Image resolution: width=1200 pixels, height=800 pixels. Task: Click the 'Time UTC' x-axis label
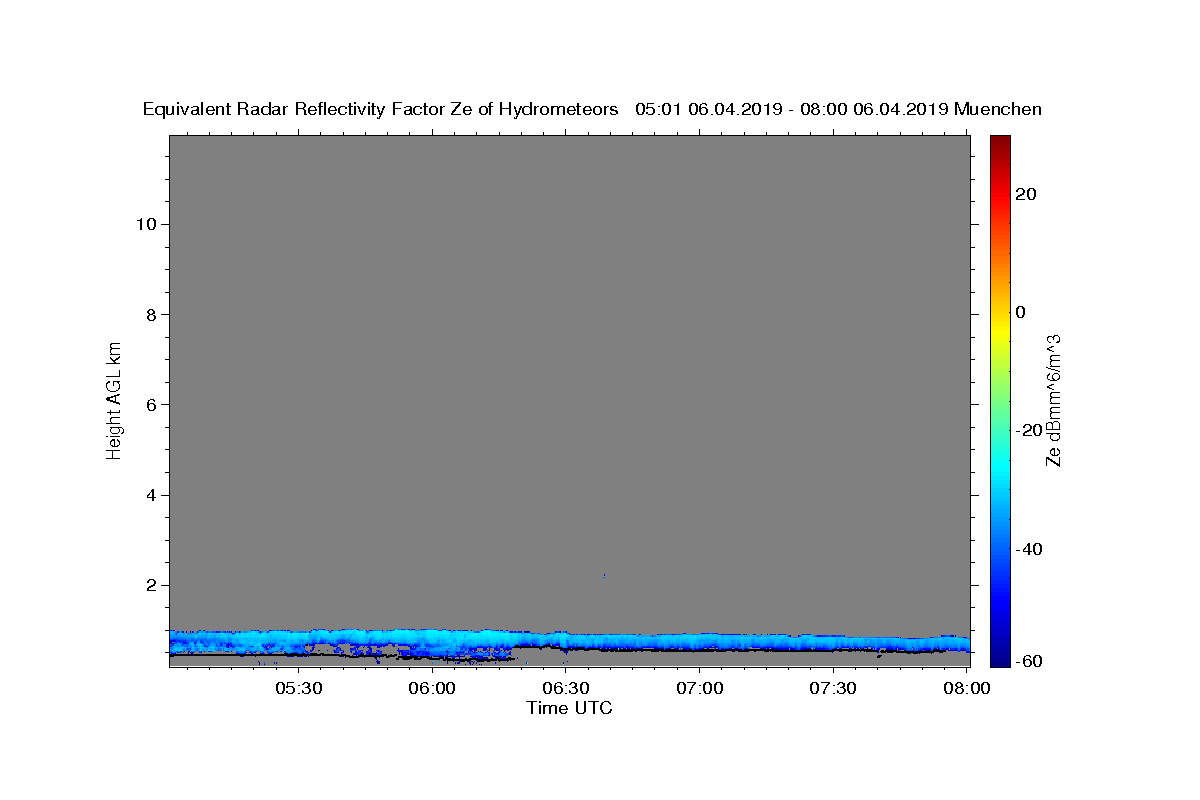(x=569, y=708)
